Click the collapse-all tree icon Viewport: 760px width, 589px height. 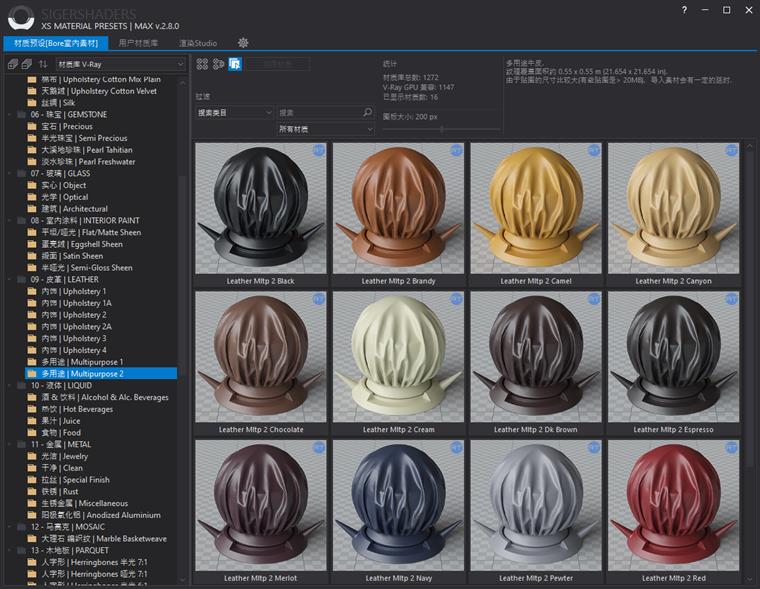tap(27, 64)
